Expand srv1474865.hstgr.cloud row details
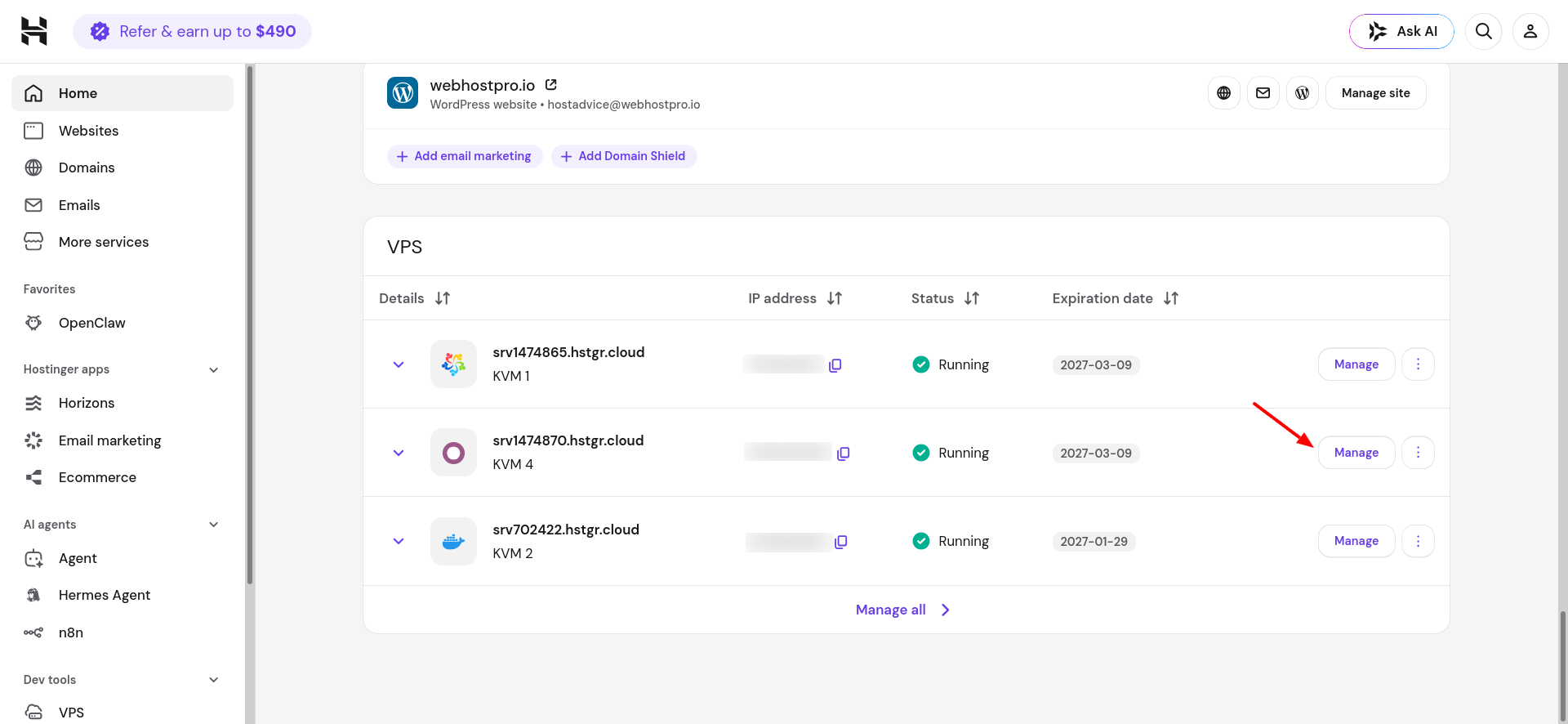Image resolution: width=1568 pixels, height=724 pixels. pos(399,364)
